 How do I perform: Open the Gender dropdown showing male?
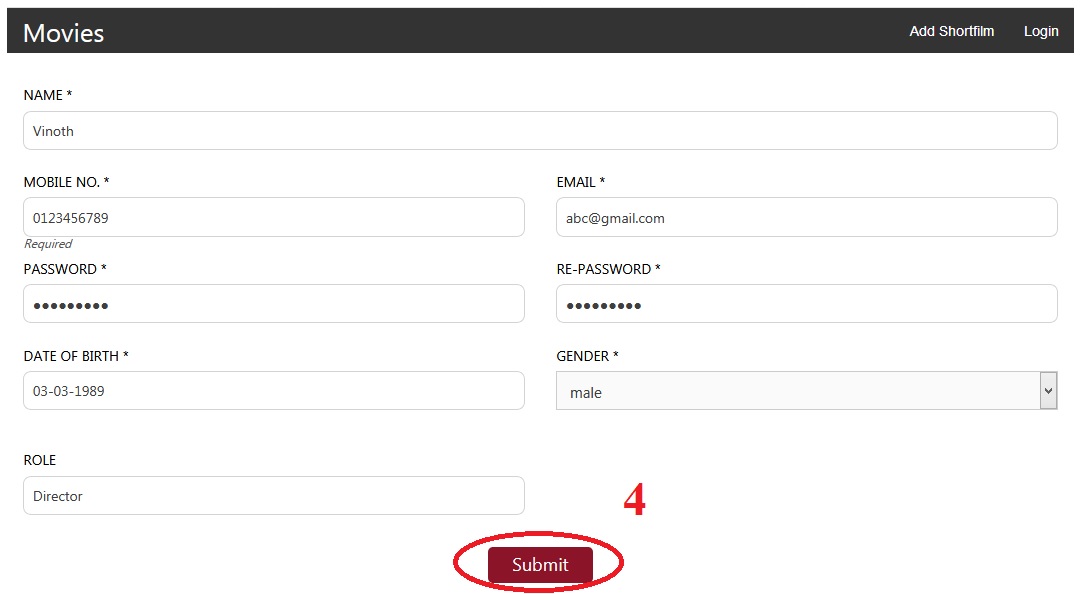coord(806,392)
